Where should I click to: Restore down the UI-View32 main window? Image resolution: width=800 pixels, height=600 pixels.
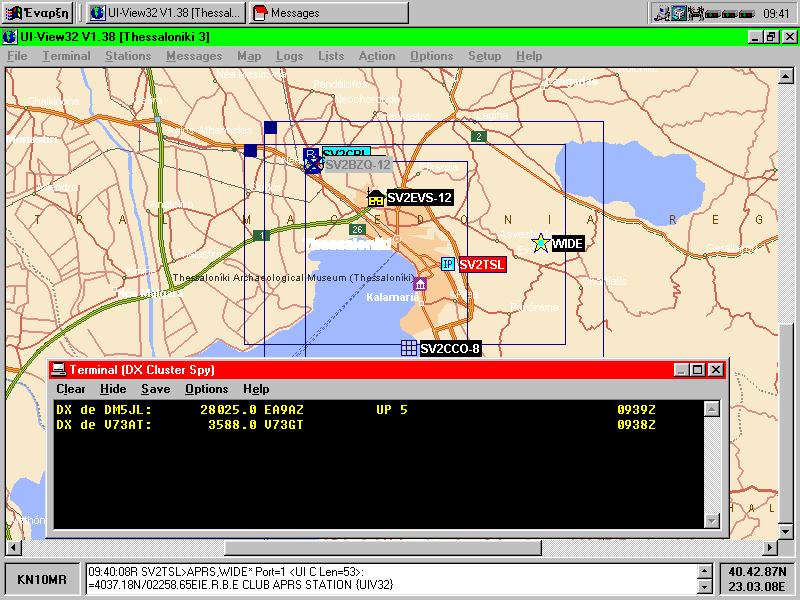coord(771,37)
